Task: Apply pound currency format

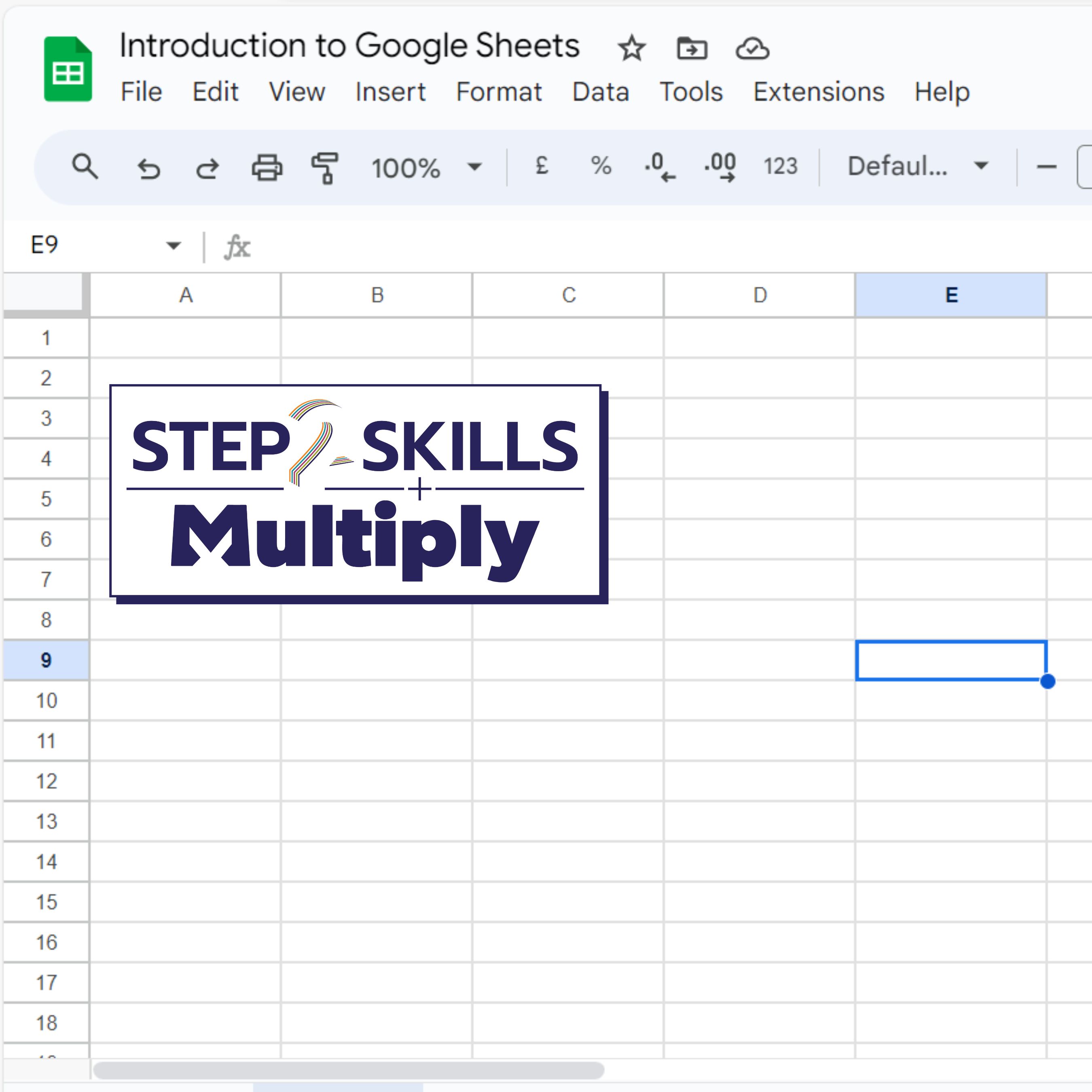Action: click(542, 166)
